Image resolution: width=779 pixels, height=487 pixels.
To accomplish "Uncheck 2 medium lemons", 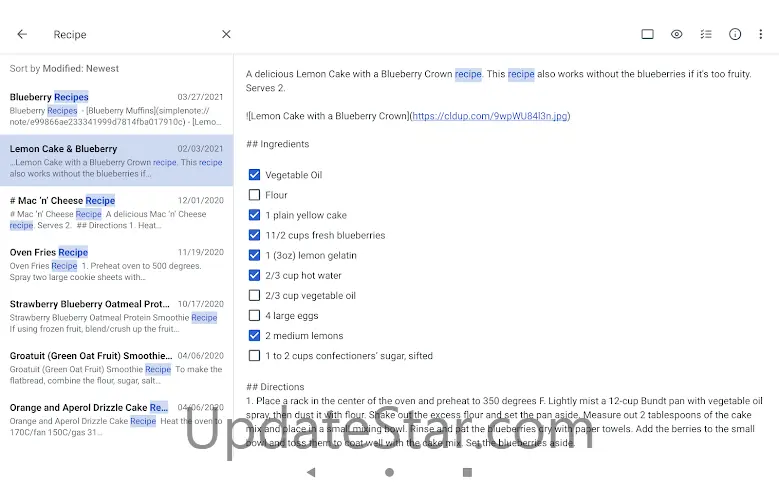I will click(x=254, y=336).
